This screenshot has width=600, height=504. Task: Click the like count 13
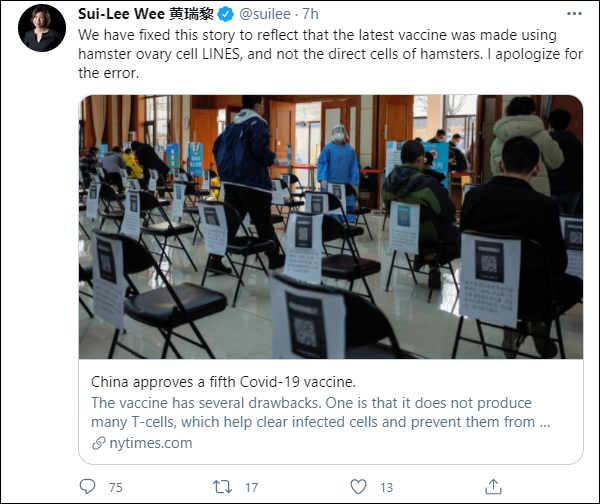tap(386, 488)
